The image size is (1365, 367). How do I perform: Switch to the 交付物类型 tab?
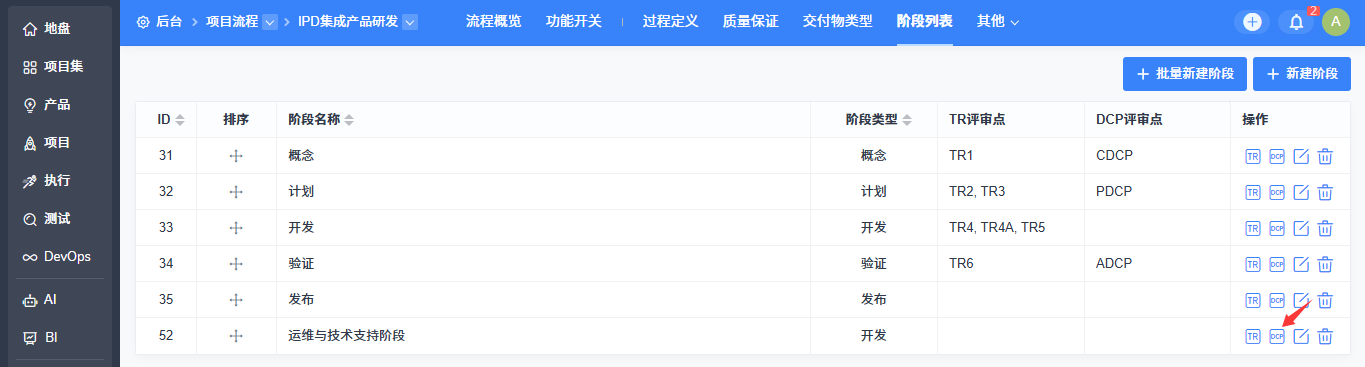point(838,21)
